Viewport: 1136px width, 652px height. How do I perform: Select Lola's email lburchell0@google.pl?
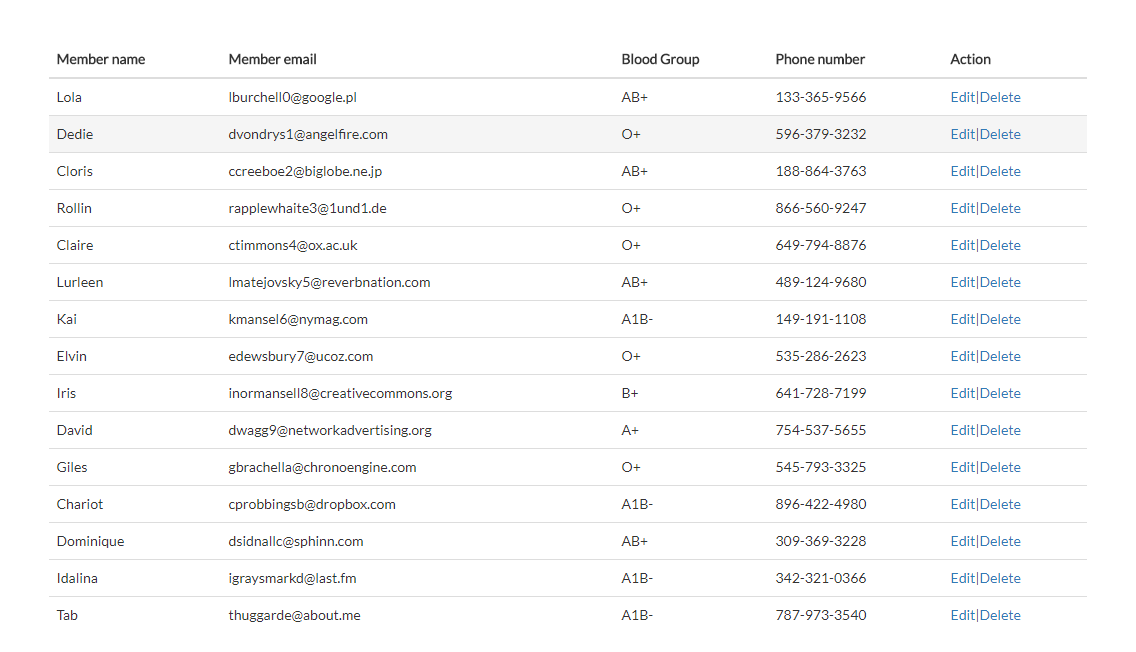(293, 97)
